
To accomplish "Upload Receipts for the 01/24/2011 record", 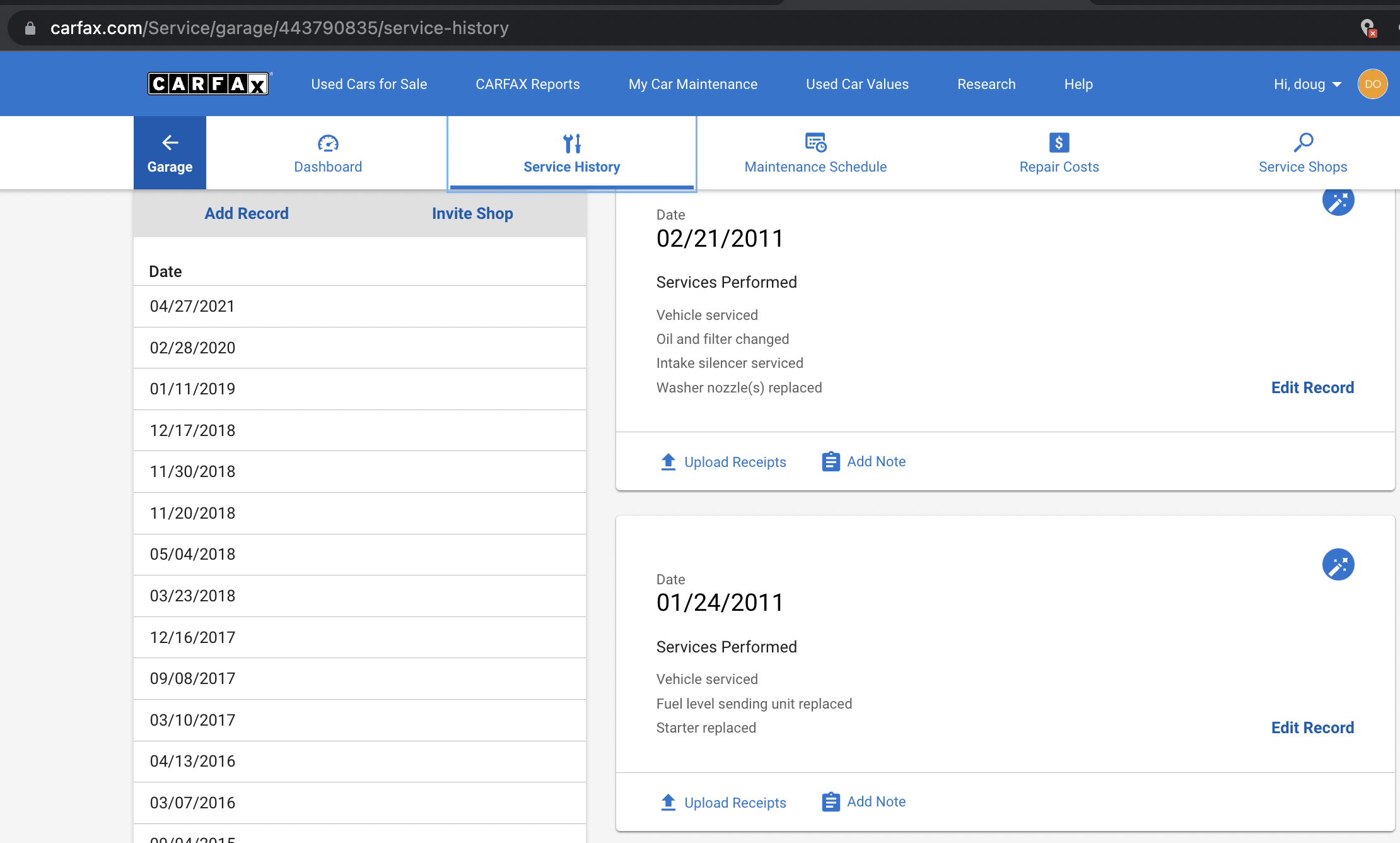I will point(723,803).
